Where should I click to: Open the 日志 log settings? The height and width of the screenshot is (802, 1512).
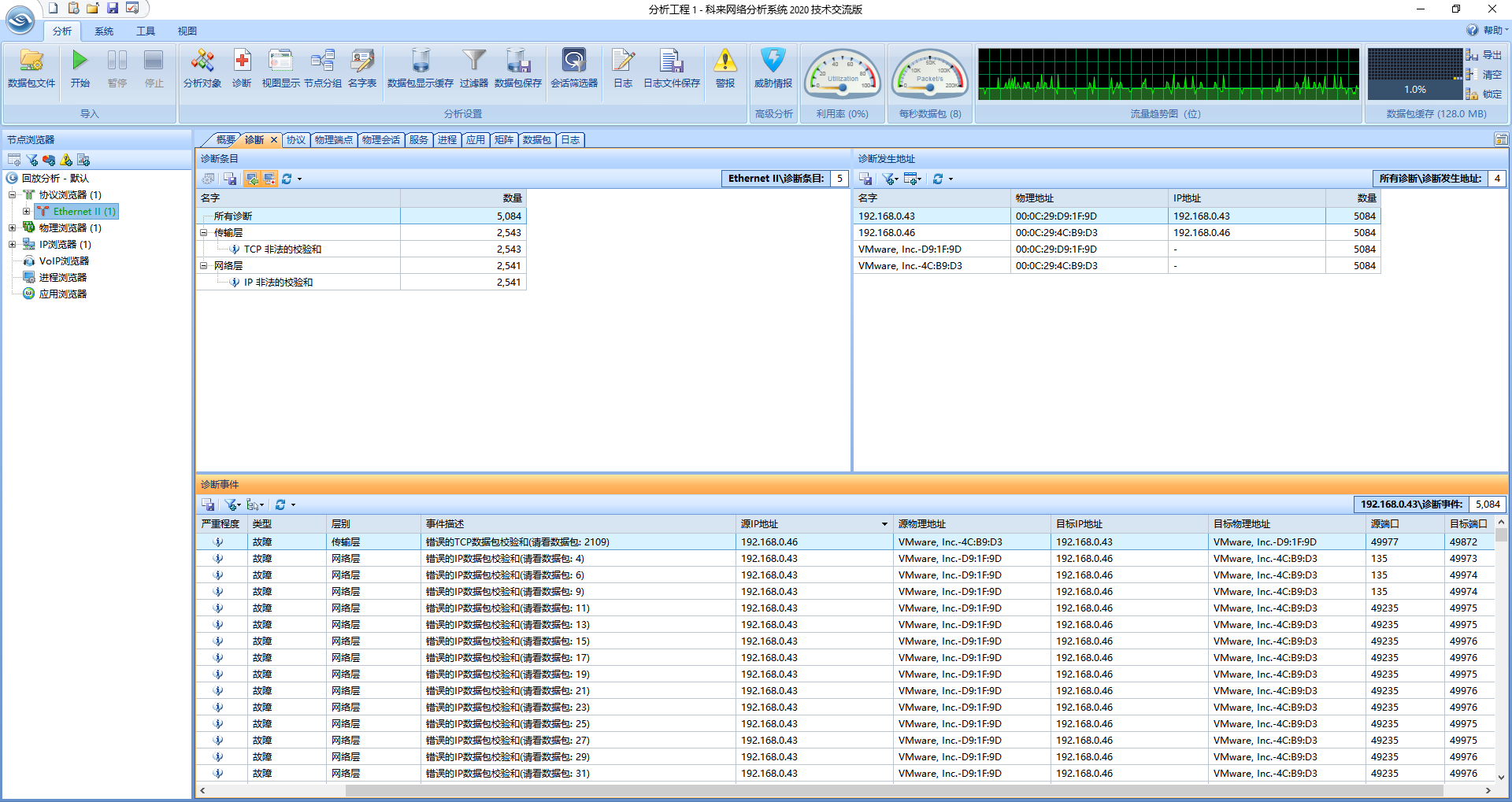[x=623, y=69]
